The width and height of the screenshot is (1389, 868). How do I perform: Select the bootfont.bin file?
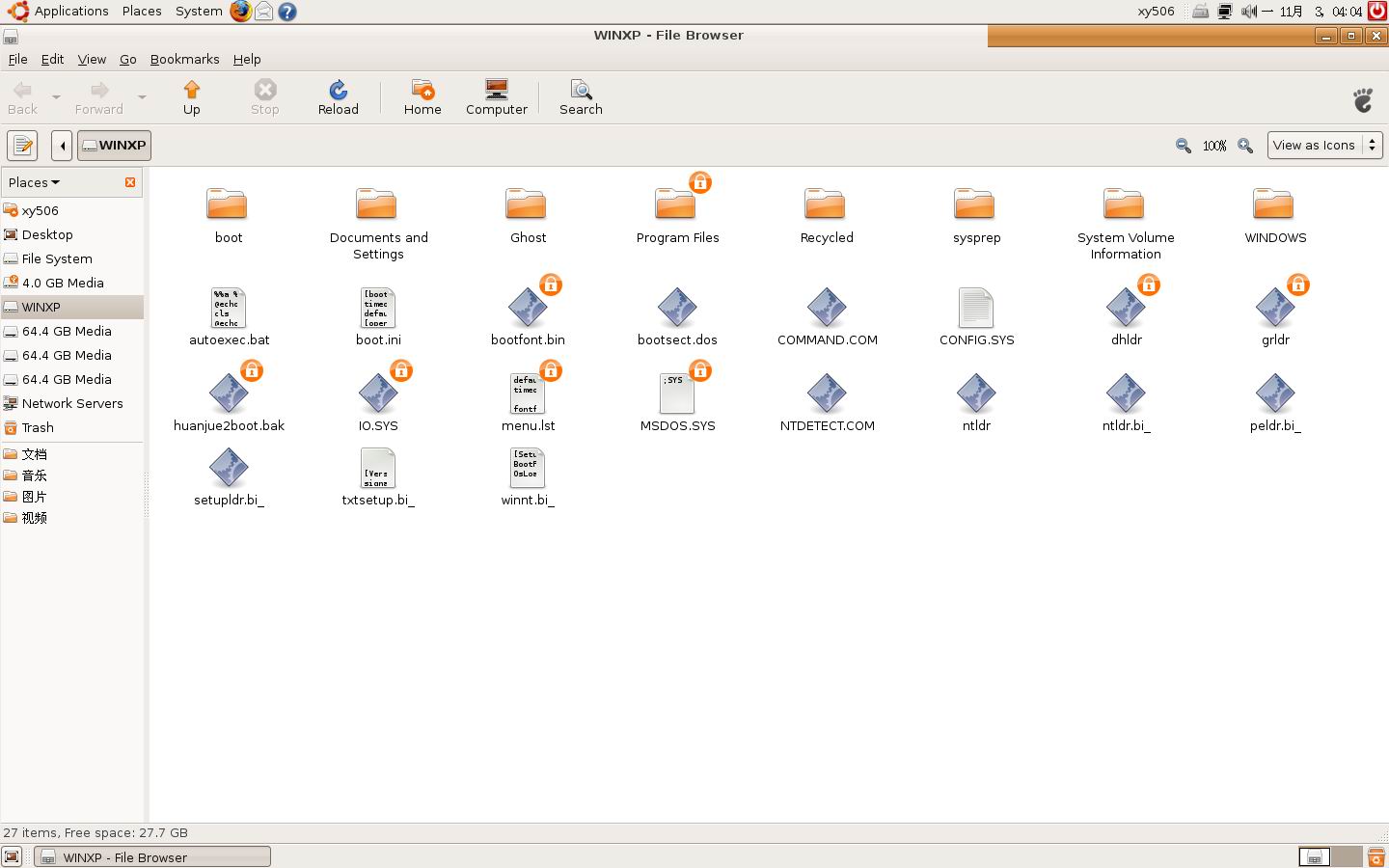pyautogui.click(x=528, y=309)
